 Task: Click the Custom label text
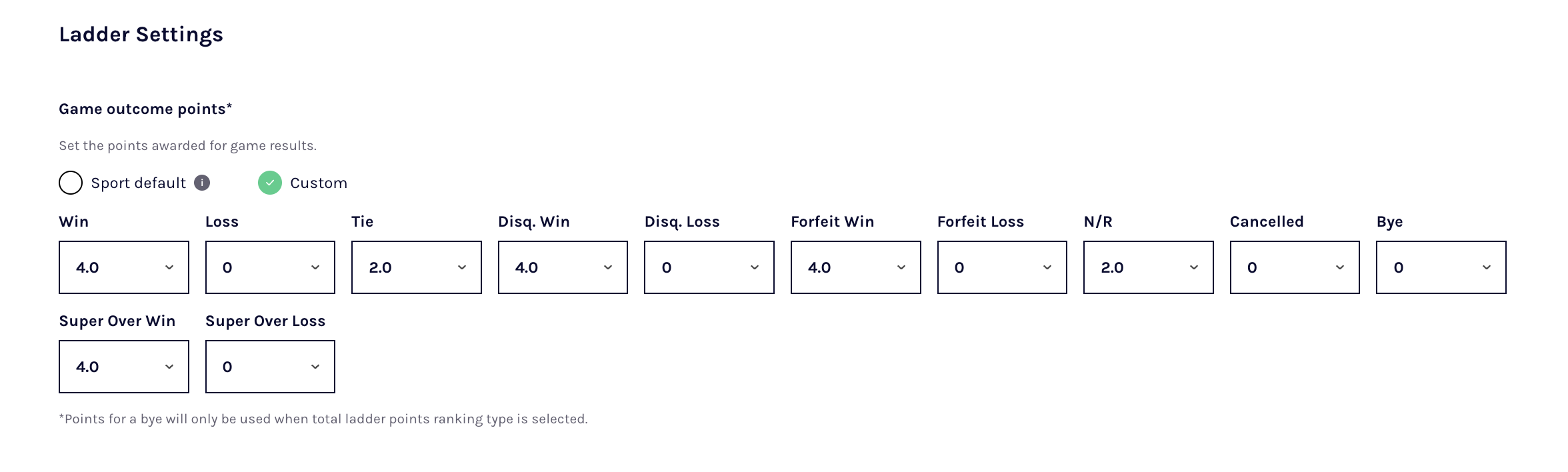click(319, 183)
